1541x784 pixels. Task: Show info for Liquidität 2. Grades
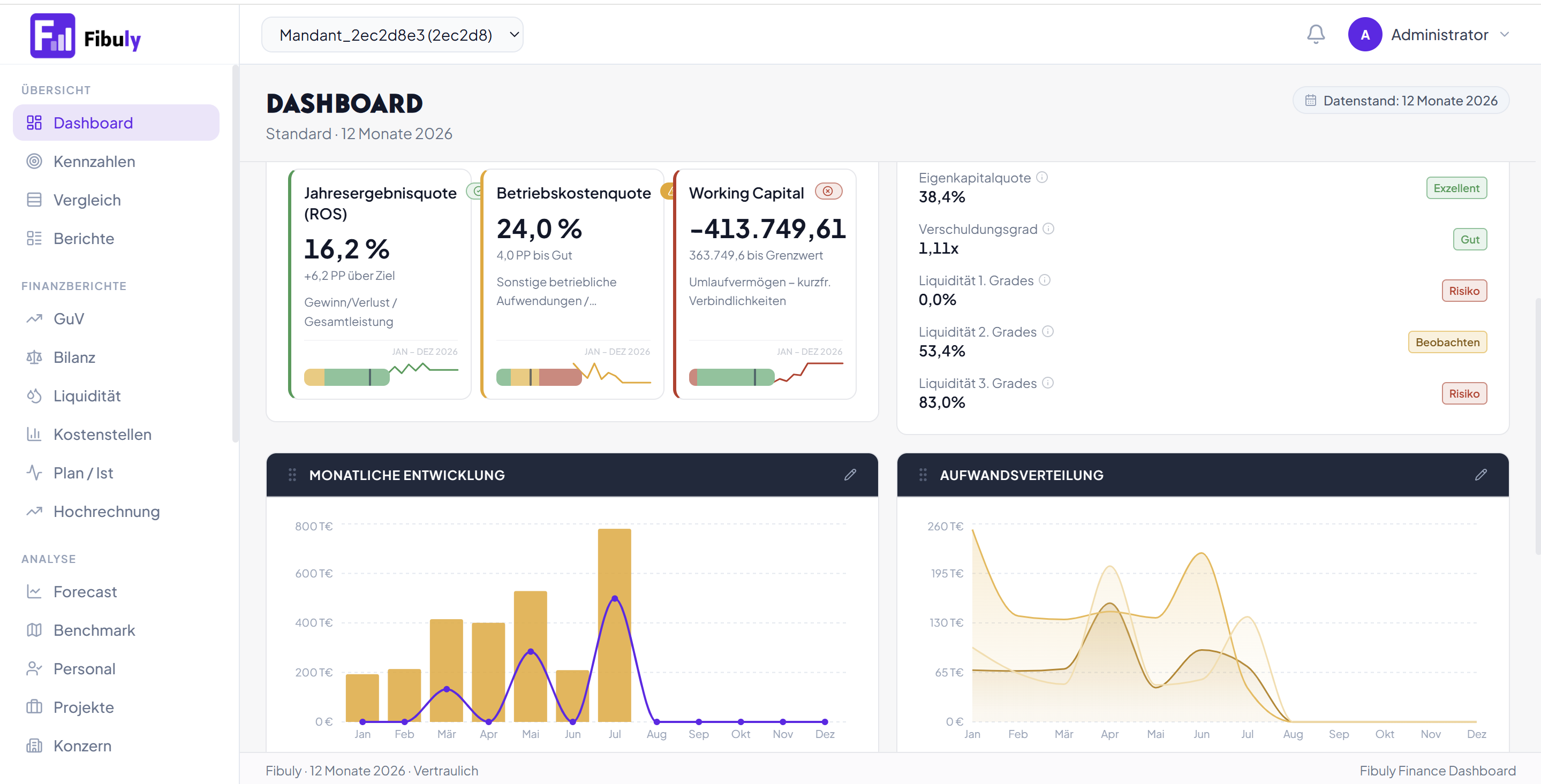[1047, 332]
